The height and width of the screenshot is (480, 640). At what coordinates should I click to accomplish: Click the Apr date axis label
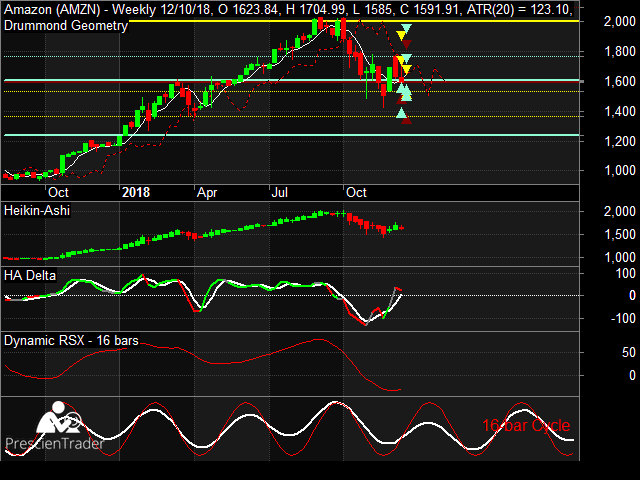click(x=207, y=192)
